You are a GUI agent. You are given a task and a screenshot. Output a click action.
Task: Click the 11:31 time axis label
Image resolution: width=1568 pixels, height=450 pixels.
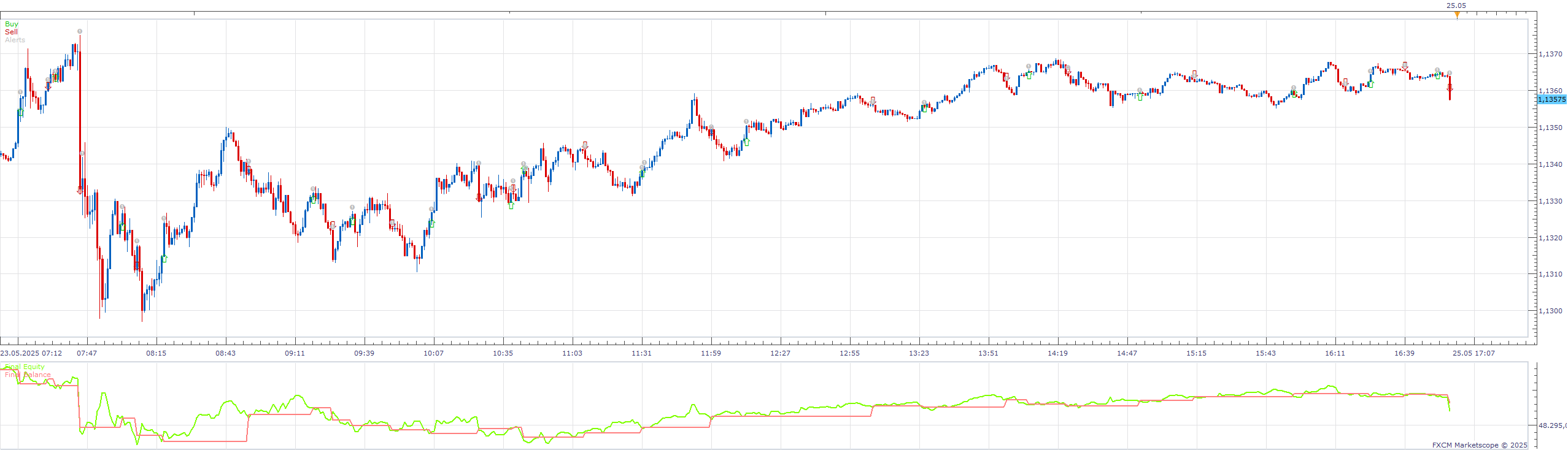[x=642, y=353]
